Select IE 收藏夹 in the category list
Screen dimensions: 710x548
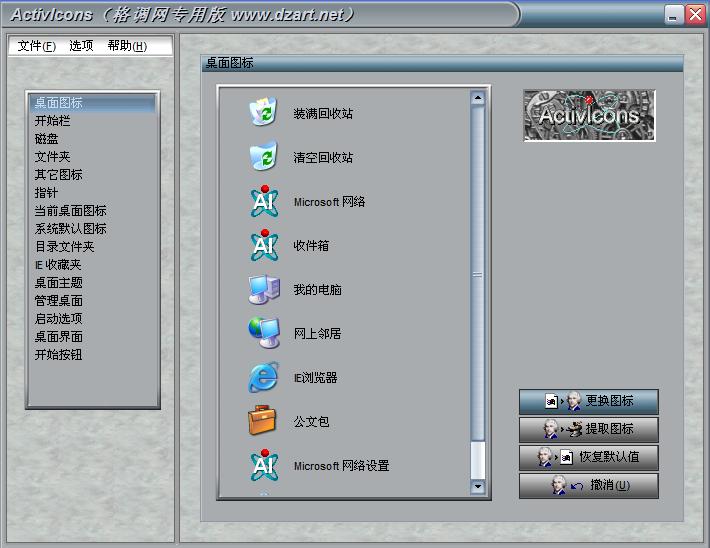93,265
